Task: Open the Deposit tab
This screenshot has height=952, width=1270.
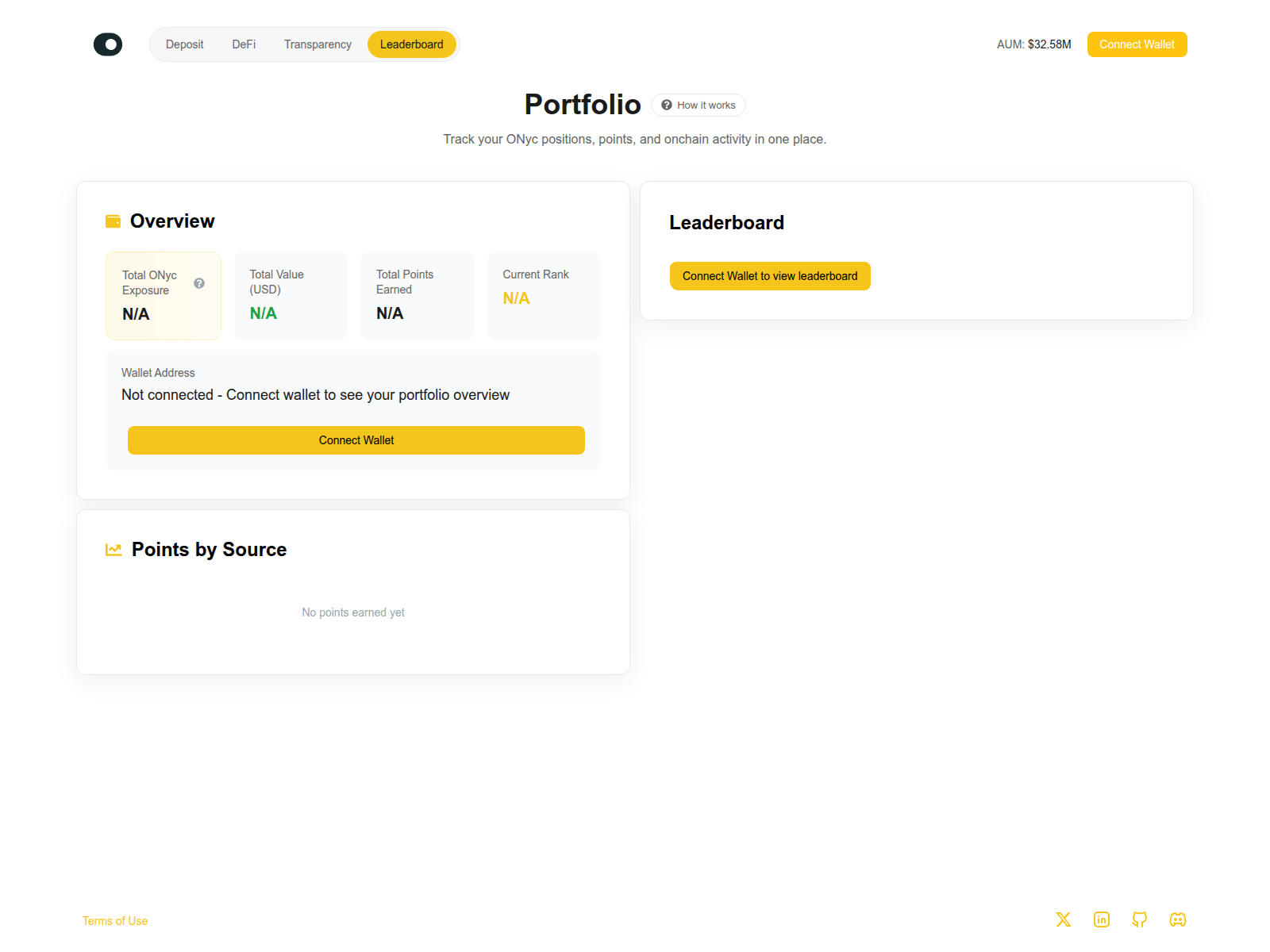Action: click(x=184, y=44)
